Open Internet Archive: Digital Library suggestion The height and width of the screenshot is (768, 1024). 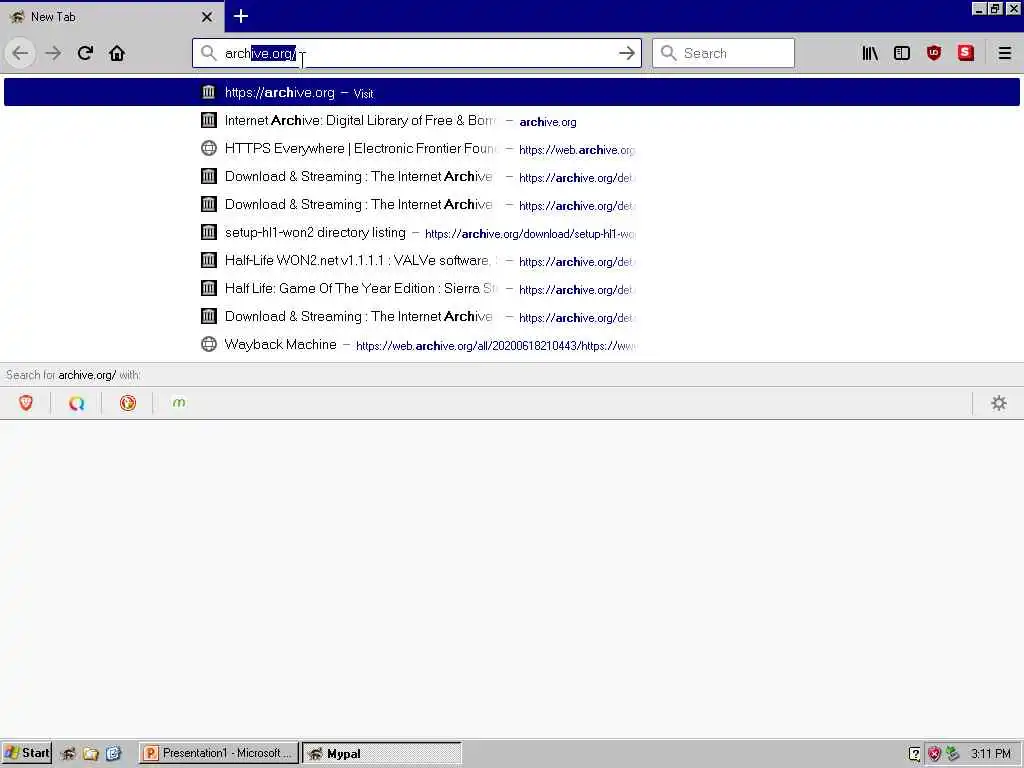tap(512, 120)
